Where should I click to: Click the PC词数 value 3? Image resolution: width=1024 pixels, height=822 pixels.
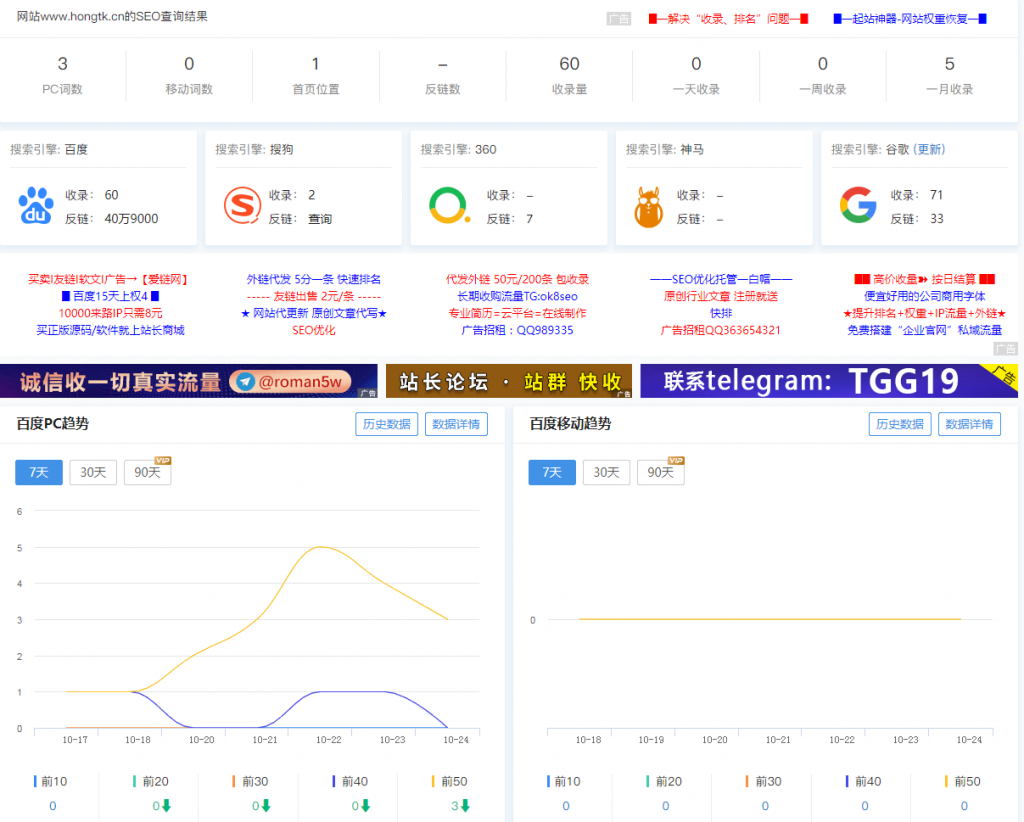coord(63,64)
